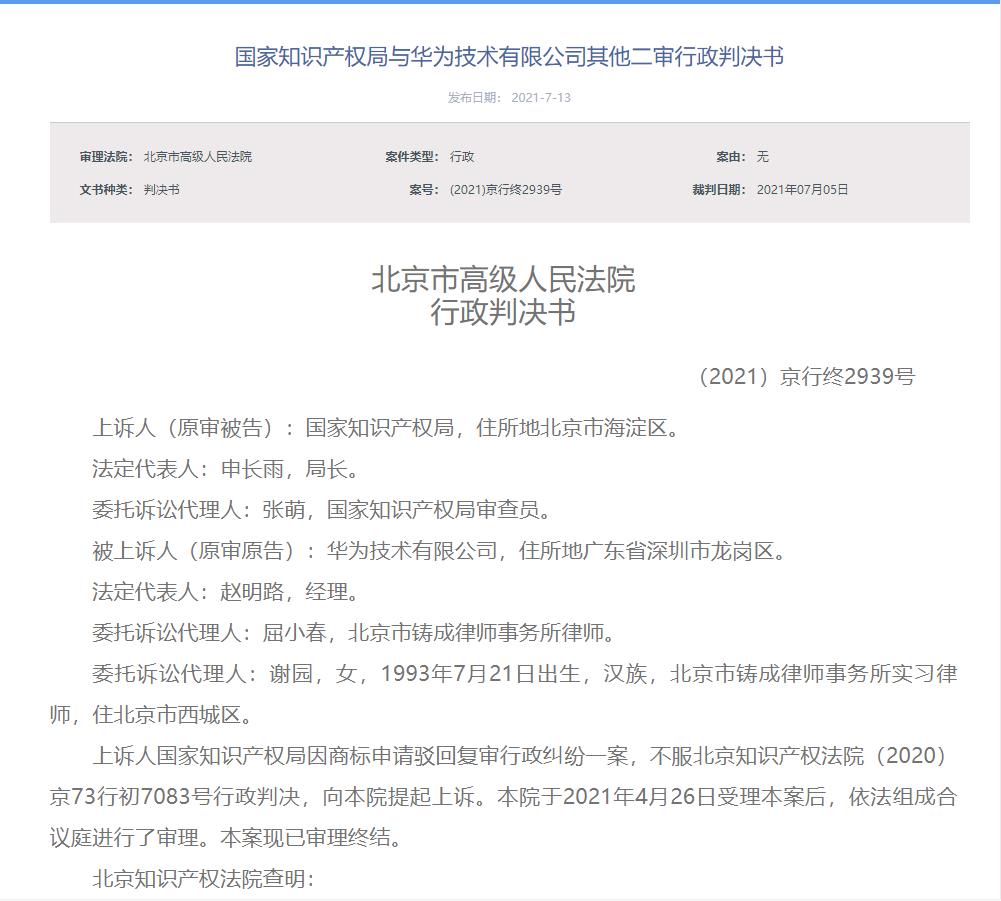Screen dimensions: 1001x901
Task: Click the line starting 被上诉人（原审原告）
Action: 439,550
